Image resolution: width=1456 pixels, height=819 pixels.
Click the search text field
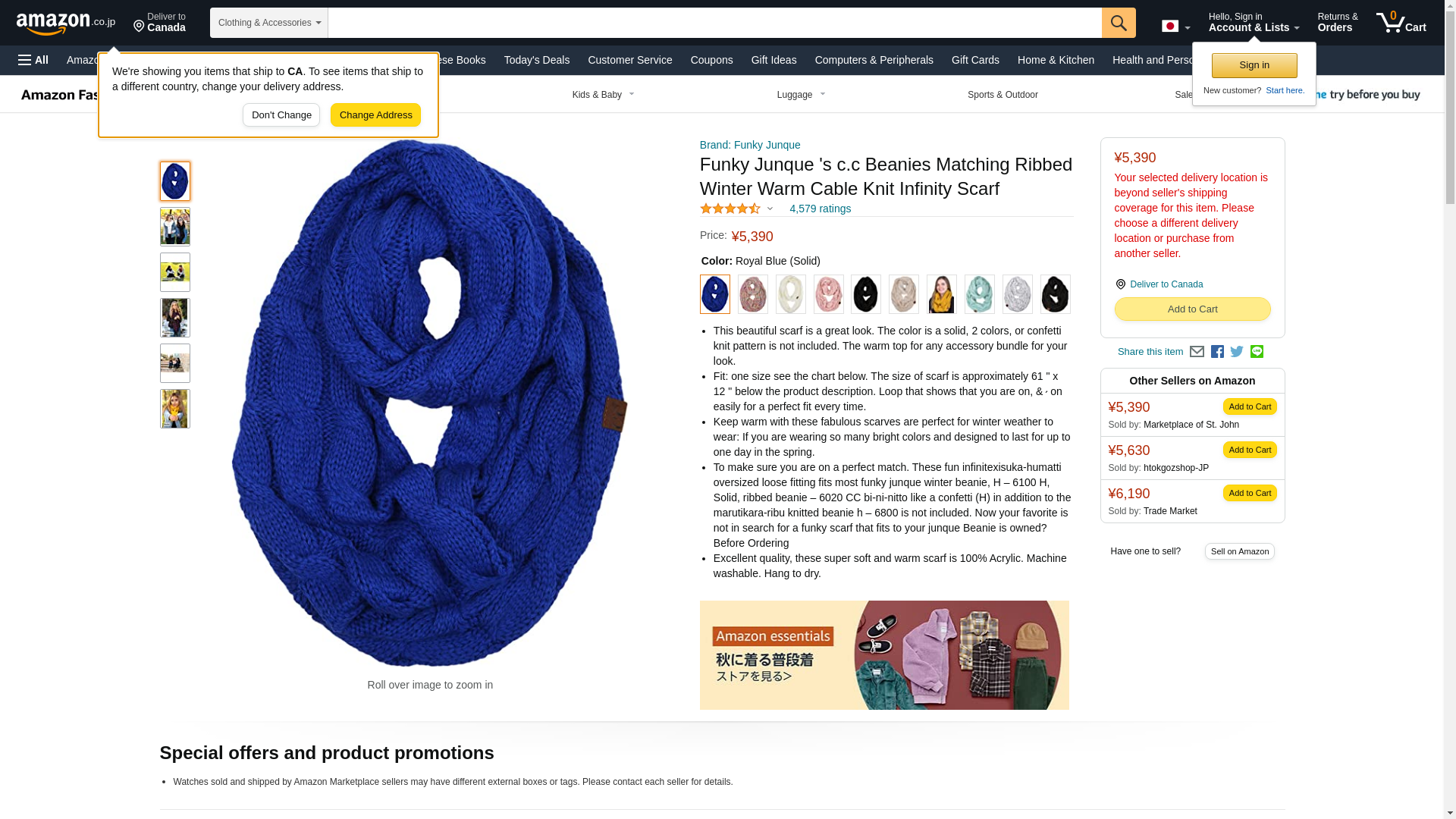(x=714, y=23)
